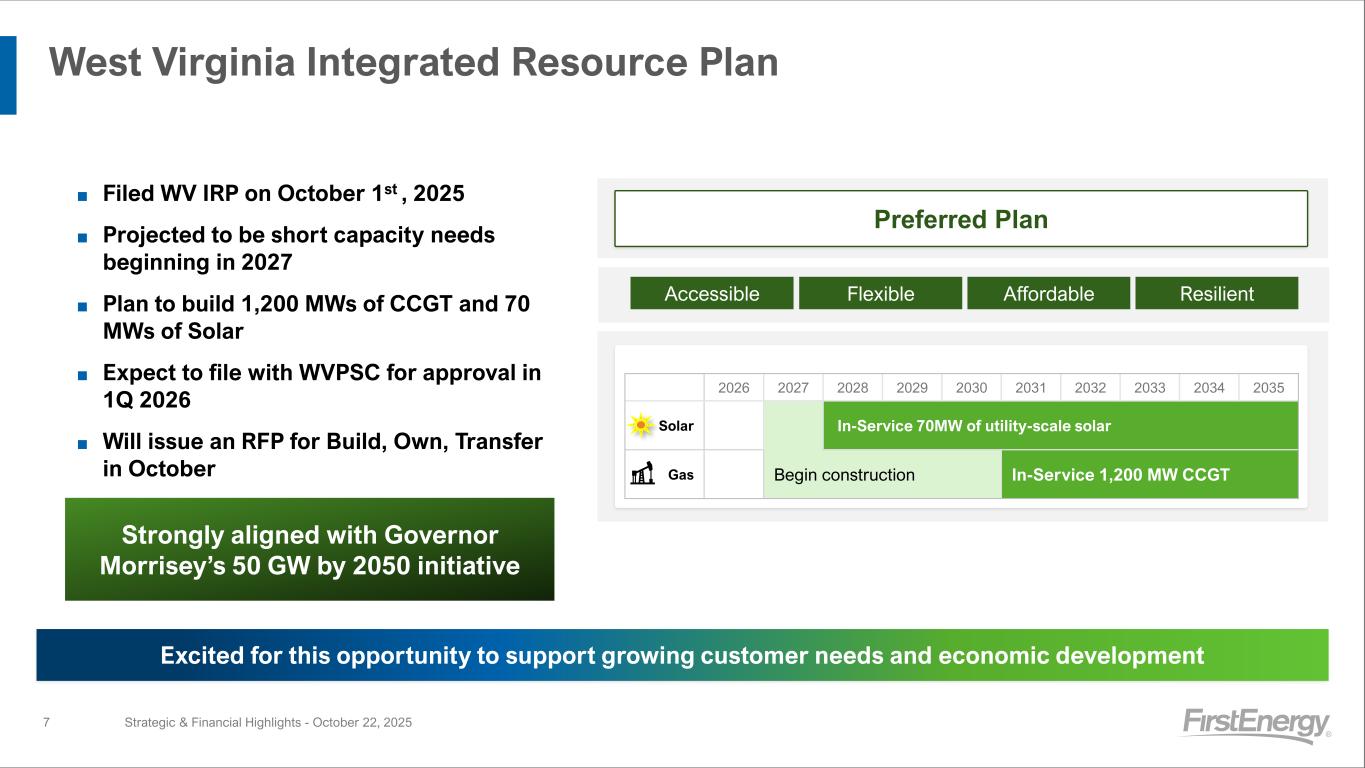Click the sun icon in the Solar row
Image resolution: width=1365 pixels, height=768 pixels.
click(x=640, y=426)
